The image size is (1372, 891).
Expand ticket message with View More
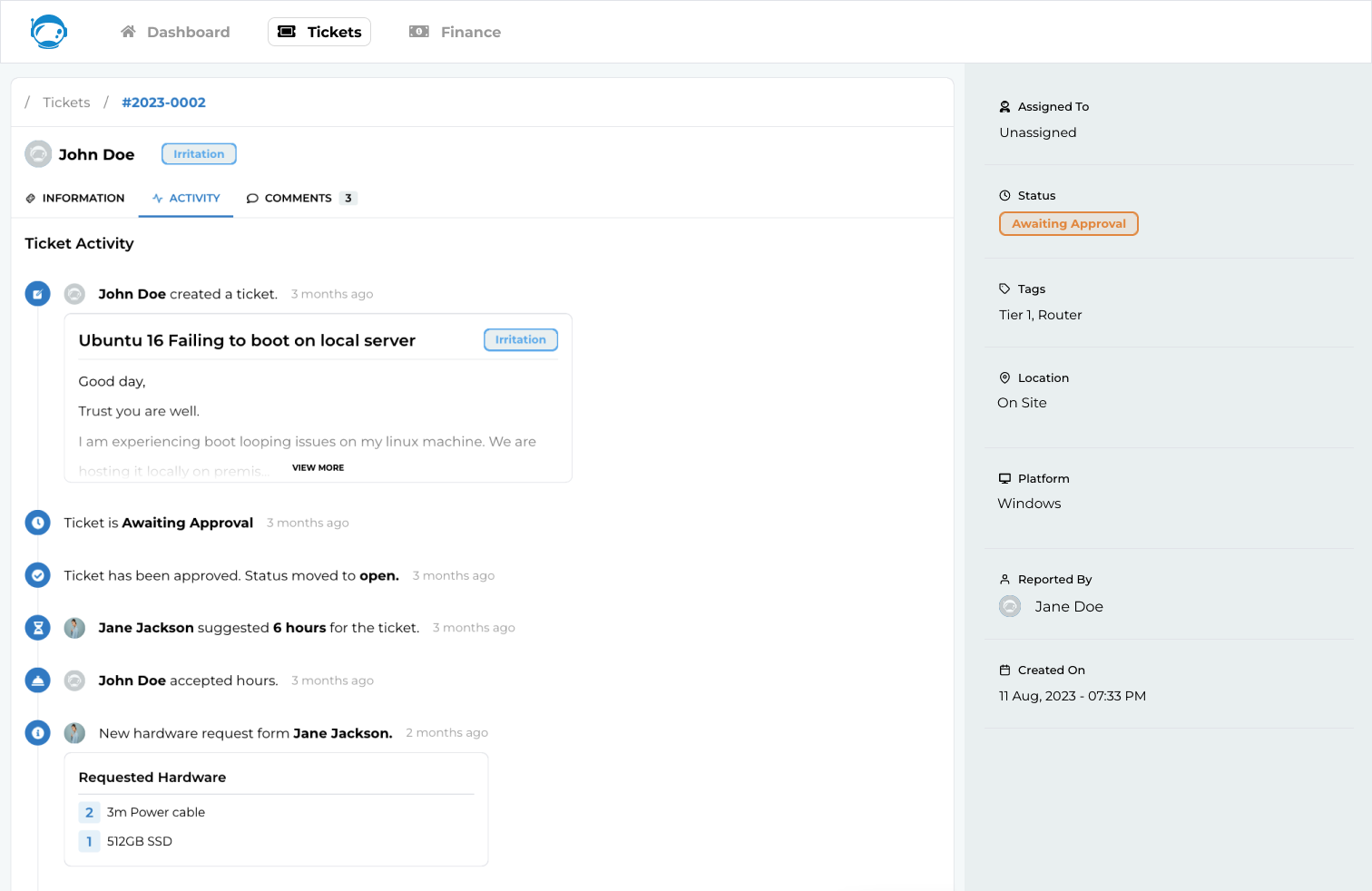point(318,468)
